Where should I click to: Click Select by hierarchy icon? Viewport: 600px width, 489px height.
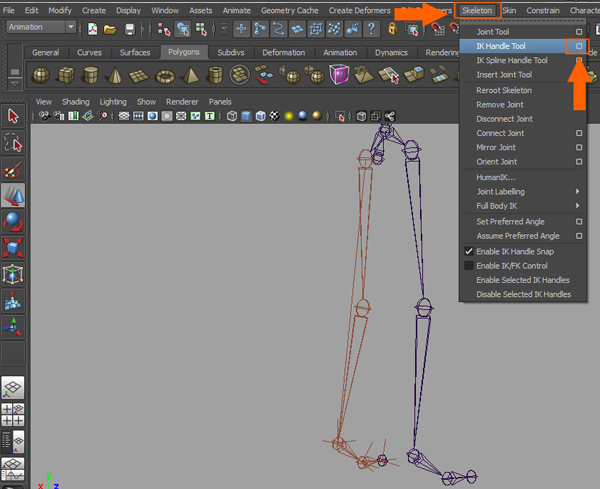(x=163, y=29)
